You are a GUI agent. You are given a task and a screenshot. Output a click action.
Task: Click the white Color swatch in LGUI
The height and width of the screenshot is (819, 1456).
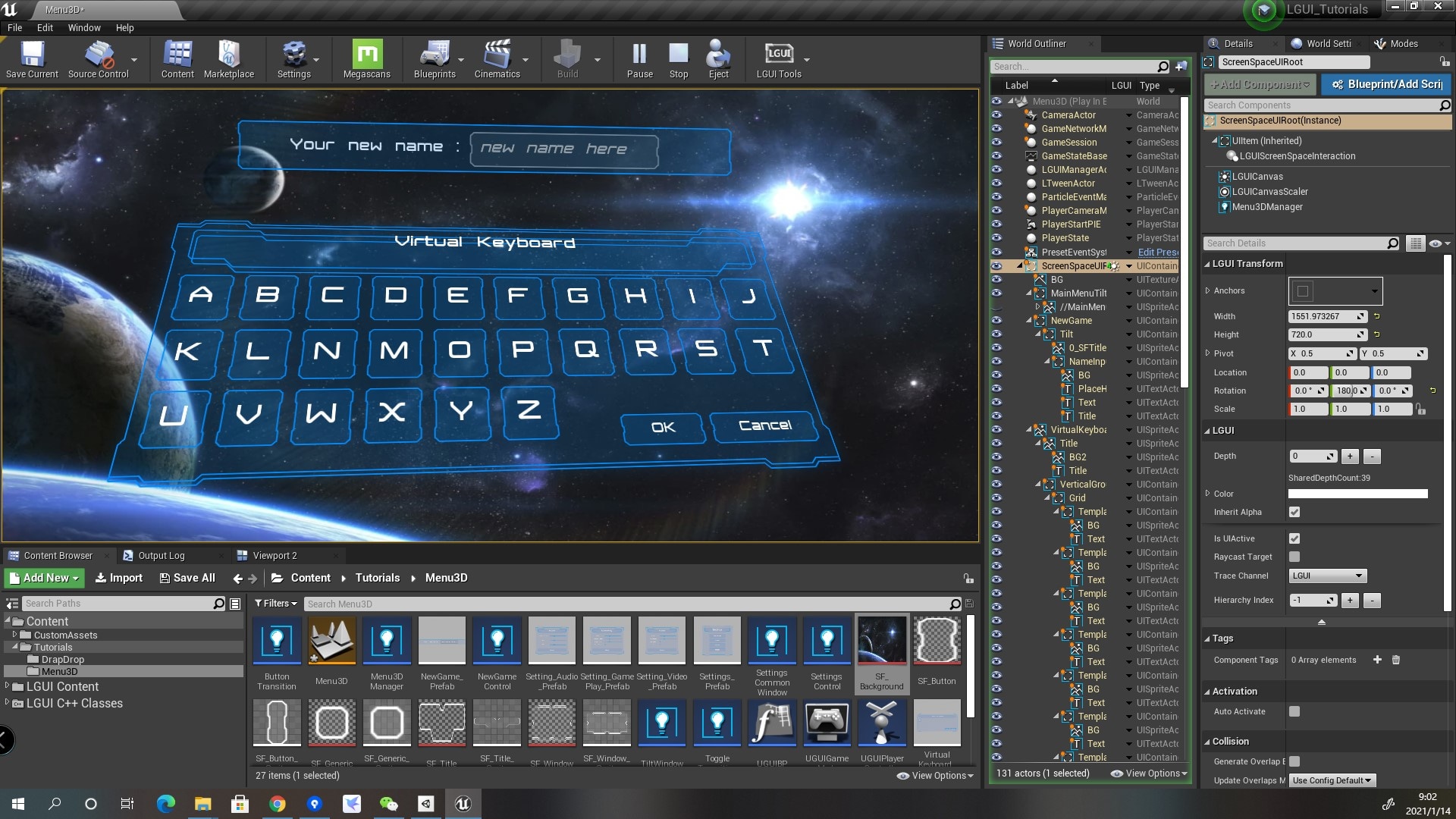tap(1357, 494)
